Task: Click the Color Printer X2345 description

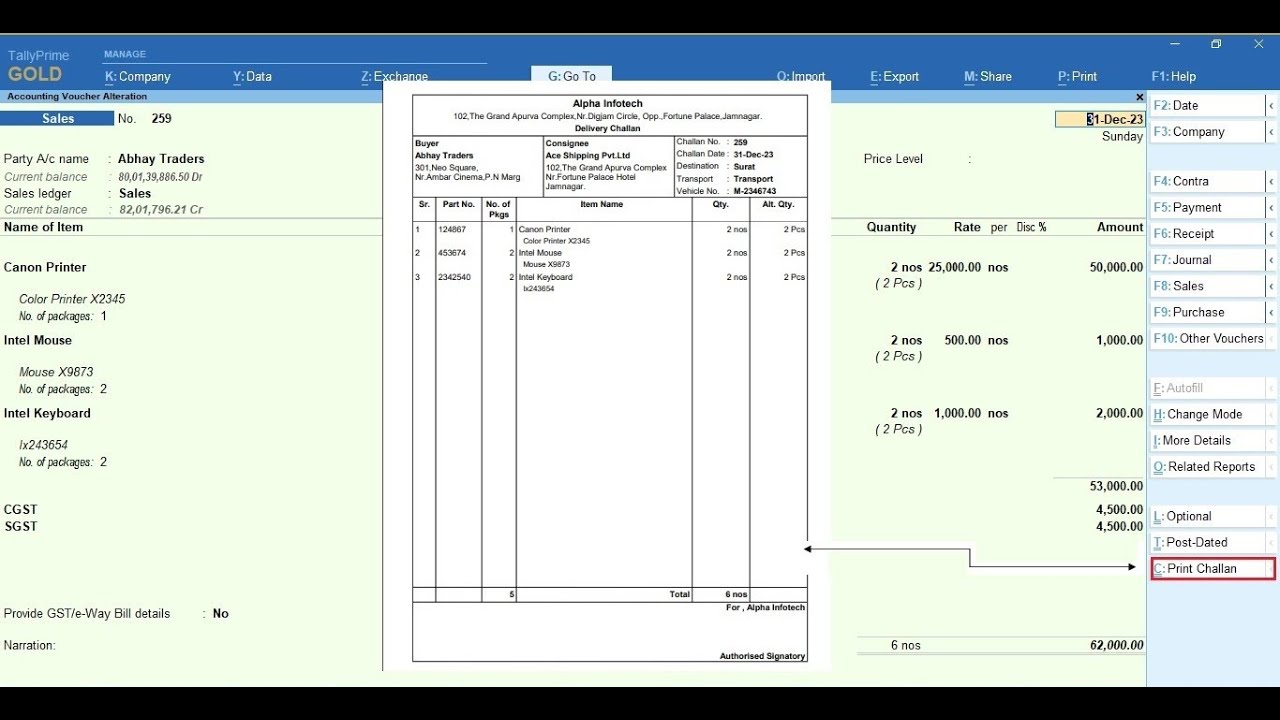Action: [72, 299]
